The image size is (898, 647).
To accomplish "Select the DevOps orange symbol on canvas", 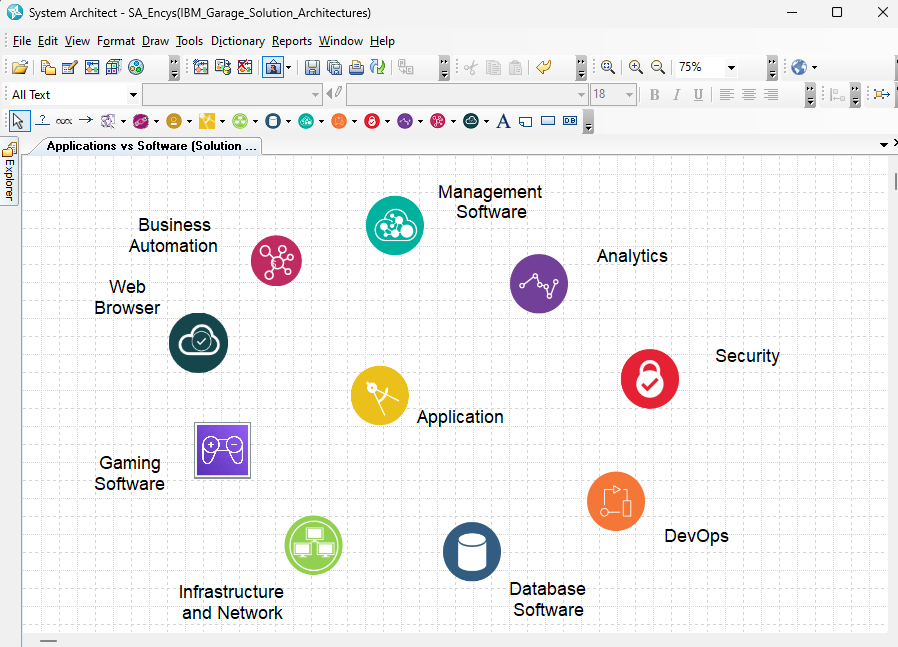I will pos(616,501).
